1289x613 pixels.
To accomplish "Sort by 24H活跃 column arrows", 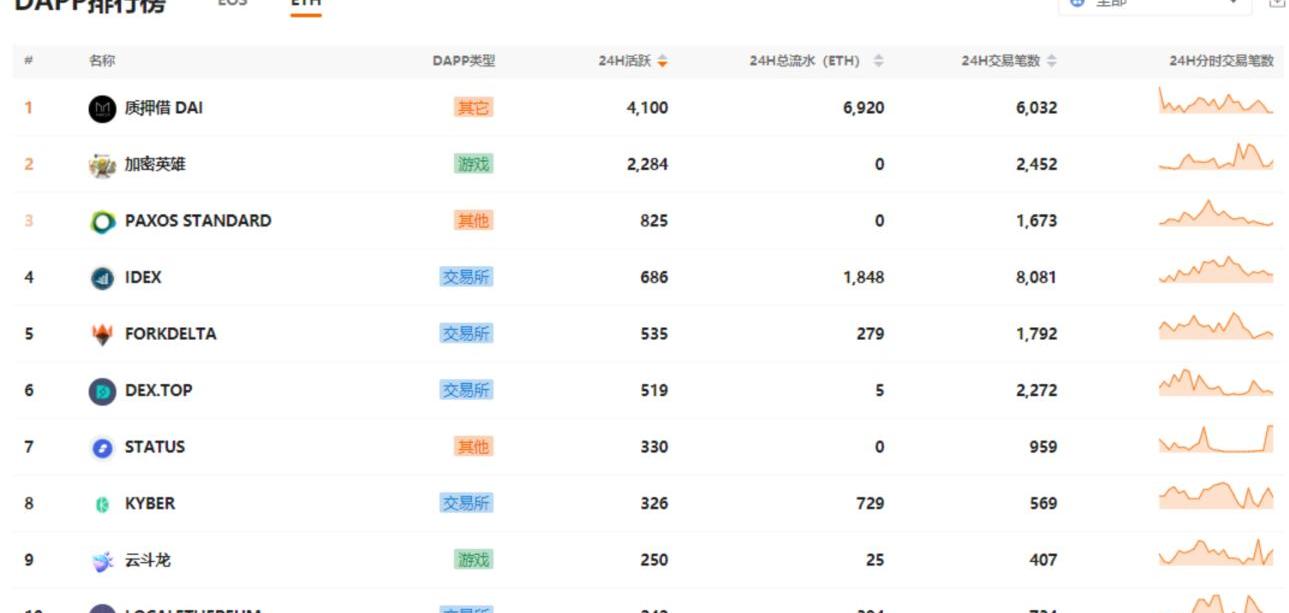I will tap(662, 61).
